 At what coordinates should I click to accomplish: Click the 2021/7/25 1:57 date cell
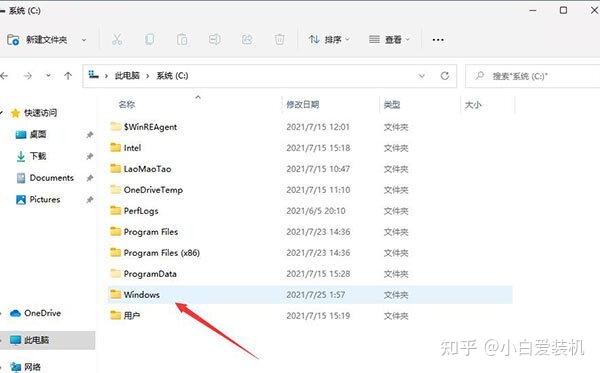click(316, 295)
